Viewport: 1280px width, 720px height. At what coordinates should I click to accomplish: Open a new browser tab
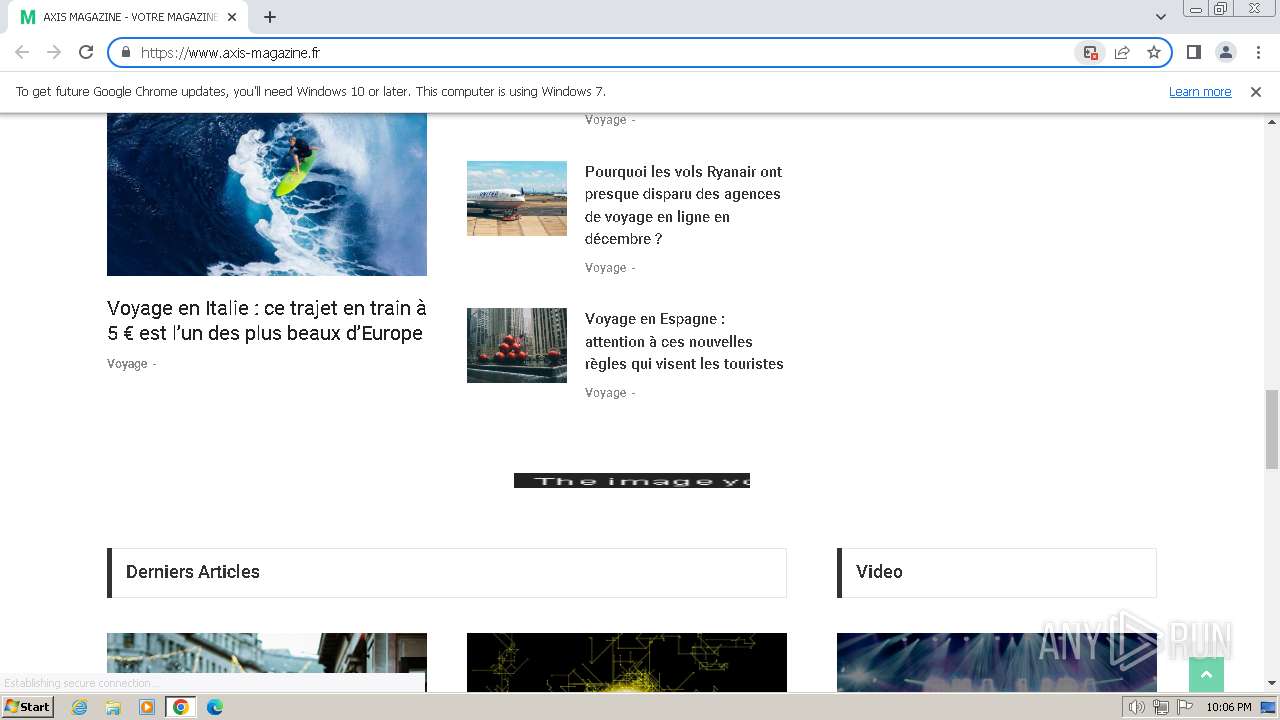click(x=270, y=17)
